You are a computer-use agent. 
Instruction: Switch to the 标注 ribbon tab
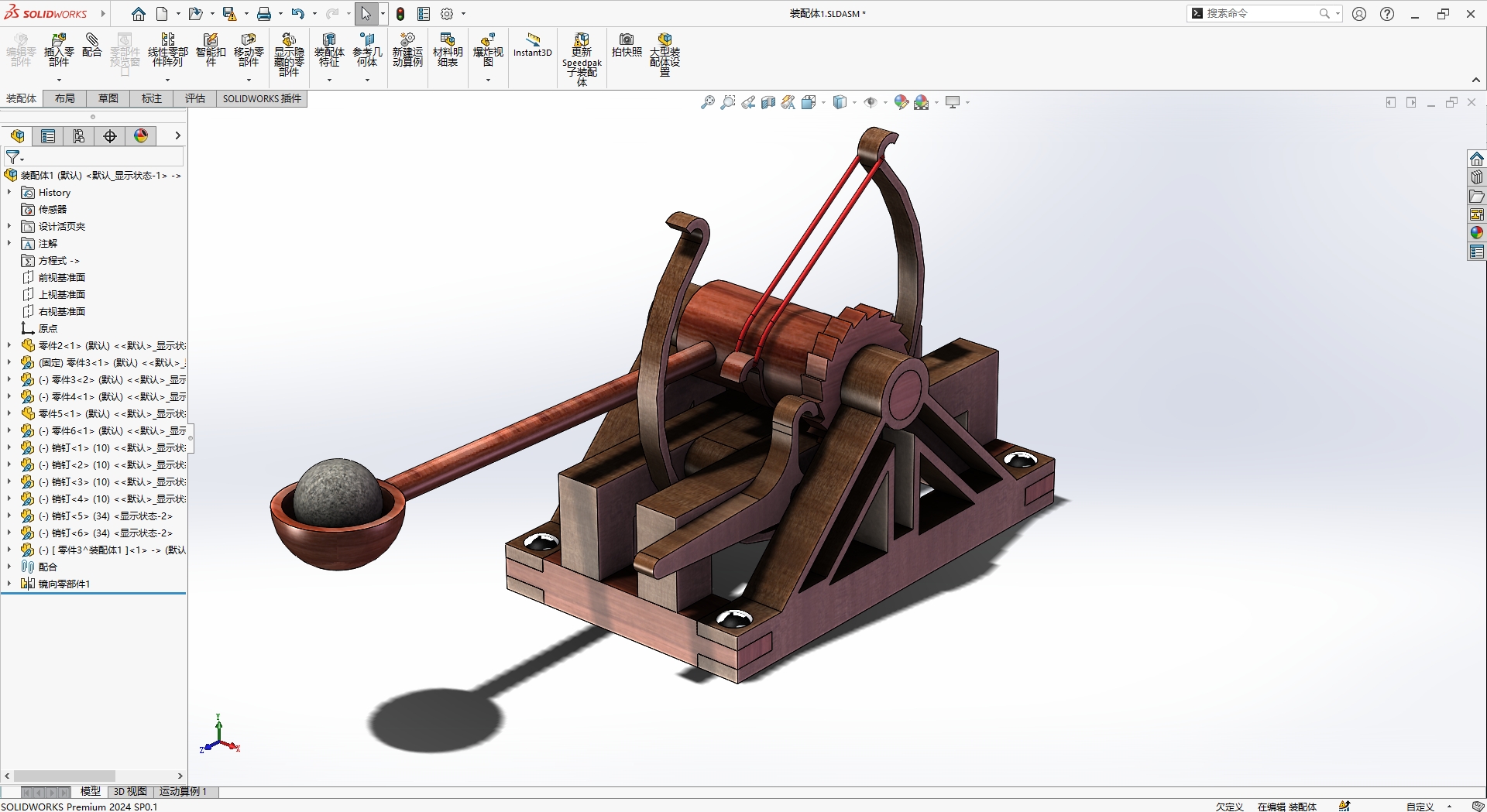coord(152,98)
